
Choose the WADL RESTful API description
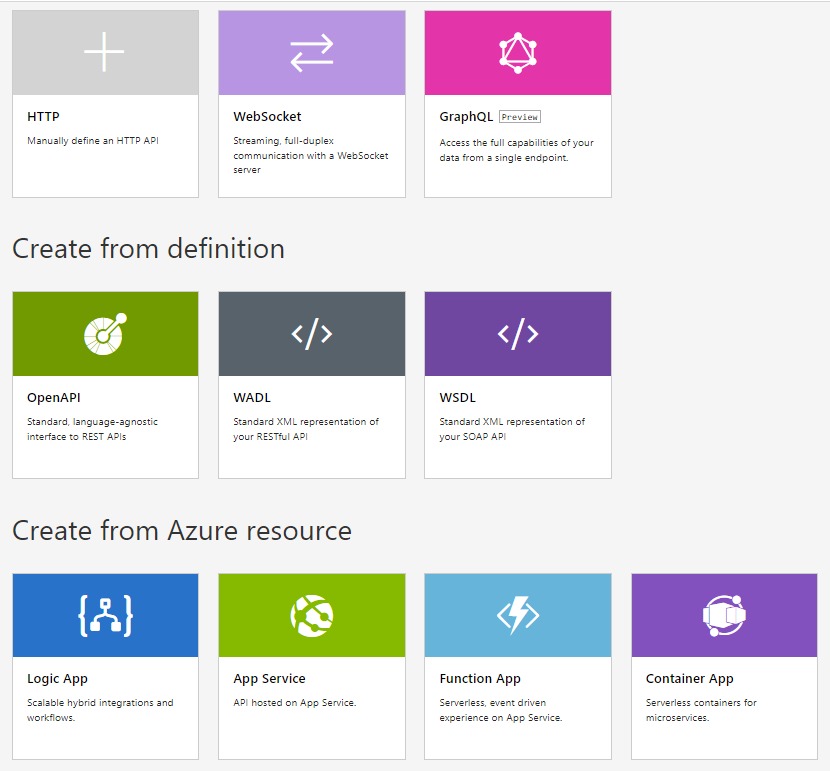pos(306,429)
